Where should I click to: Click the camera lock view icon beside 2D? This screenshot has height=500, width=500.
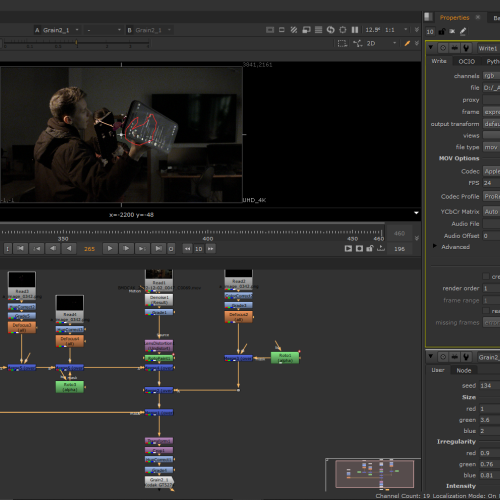coord(358,43)
